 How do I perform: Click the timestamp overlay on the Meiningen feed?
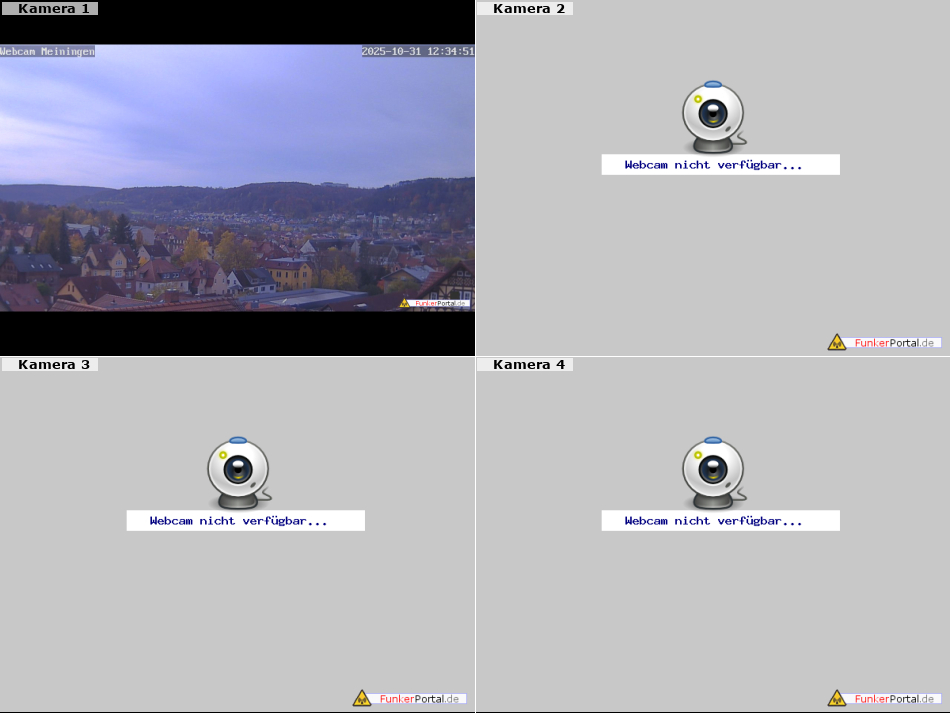(417, 51)
